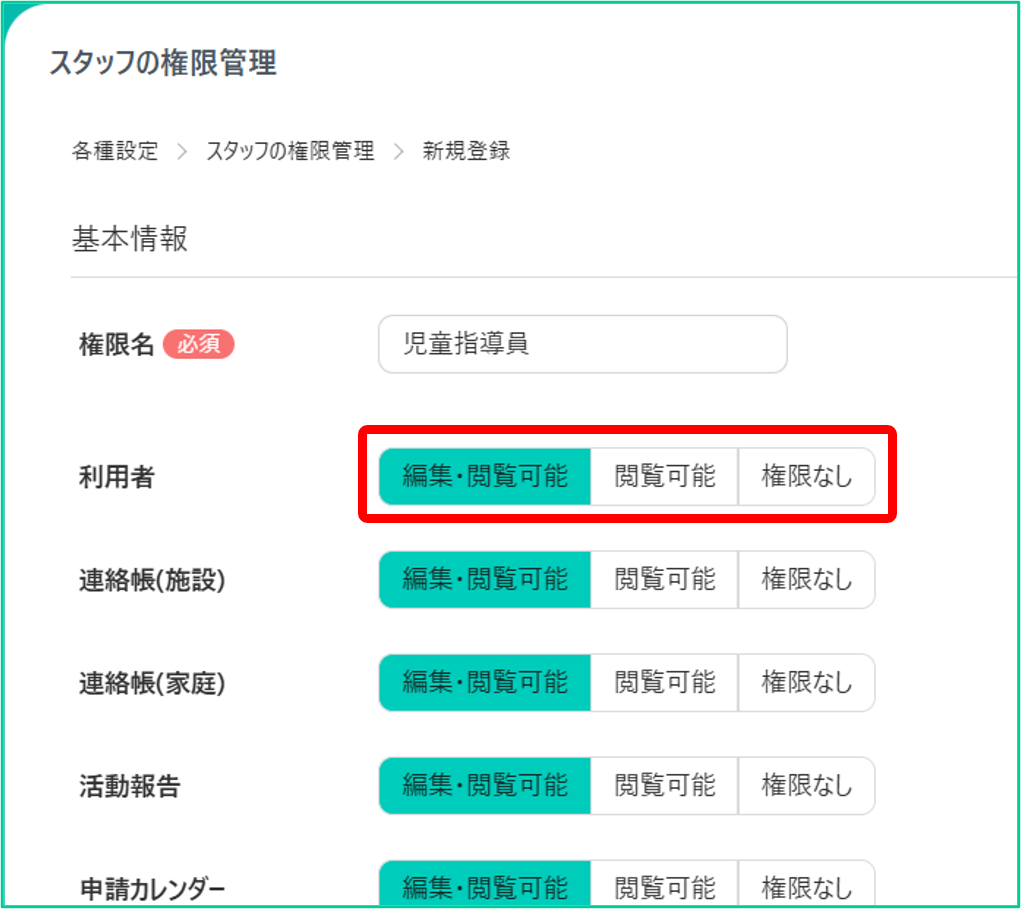Click the 申請カレンダー row label
The width and height of the screenshot is (1021, 909).
[x=152, y=889]
